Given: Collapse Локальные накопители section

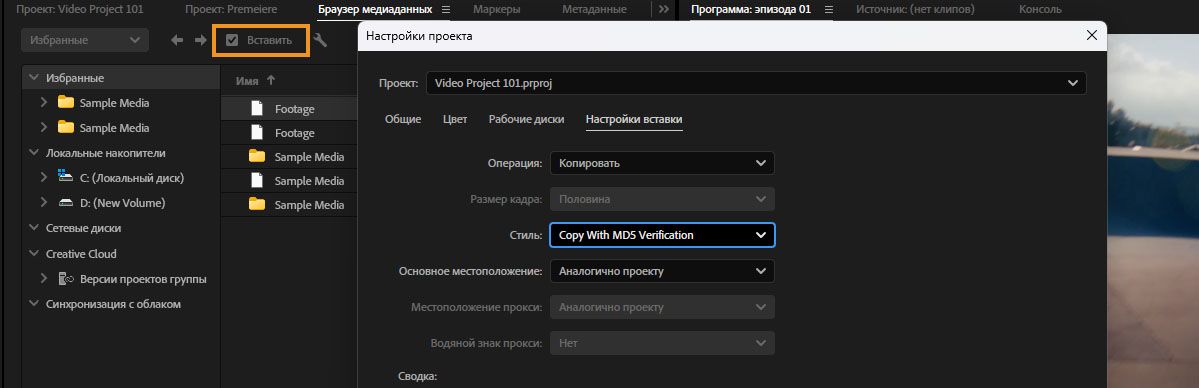Looking at the screenshot, I should pos(33,153).
